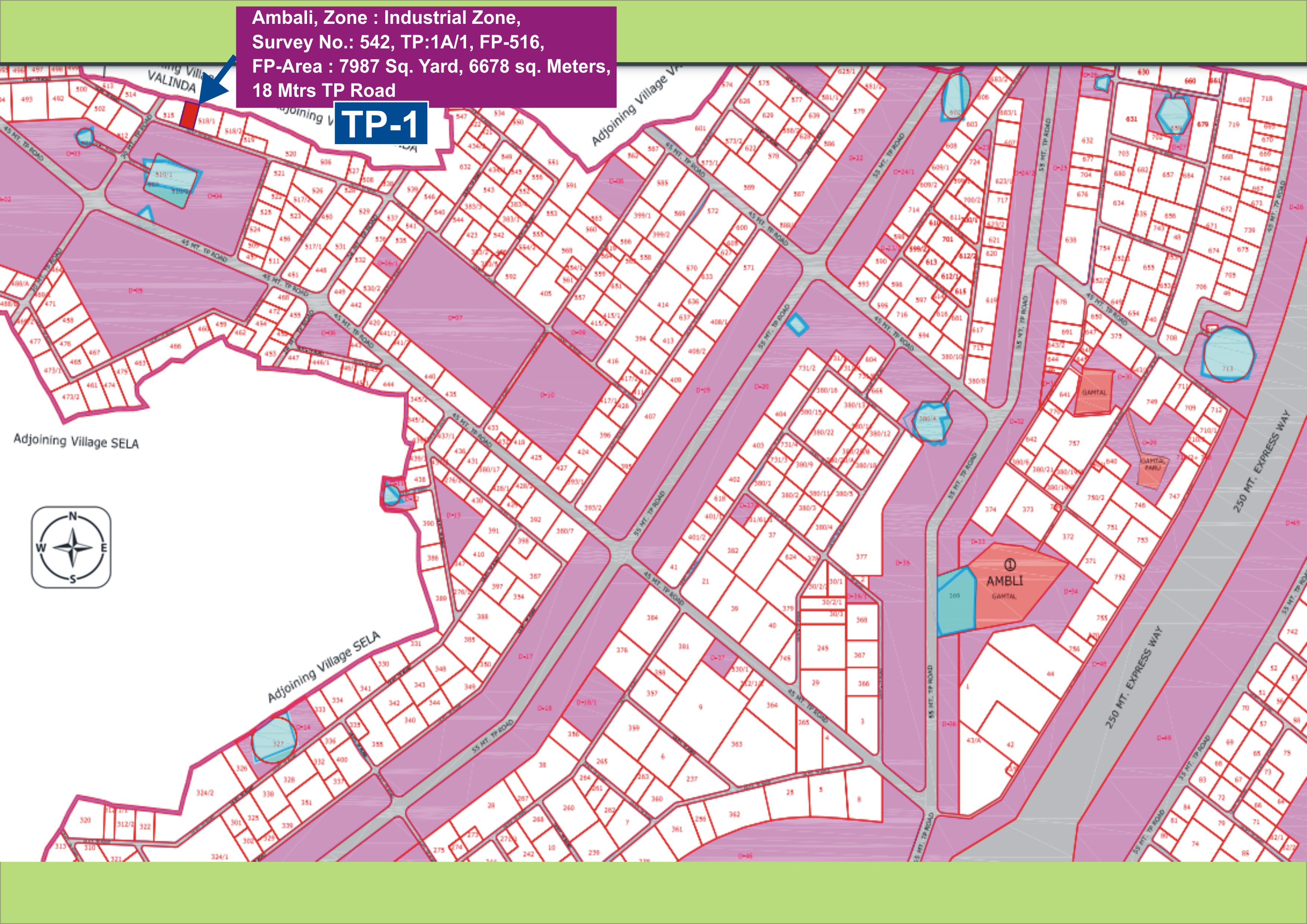Select plot number 414

click(x=662, y=305)
